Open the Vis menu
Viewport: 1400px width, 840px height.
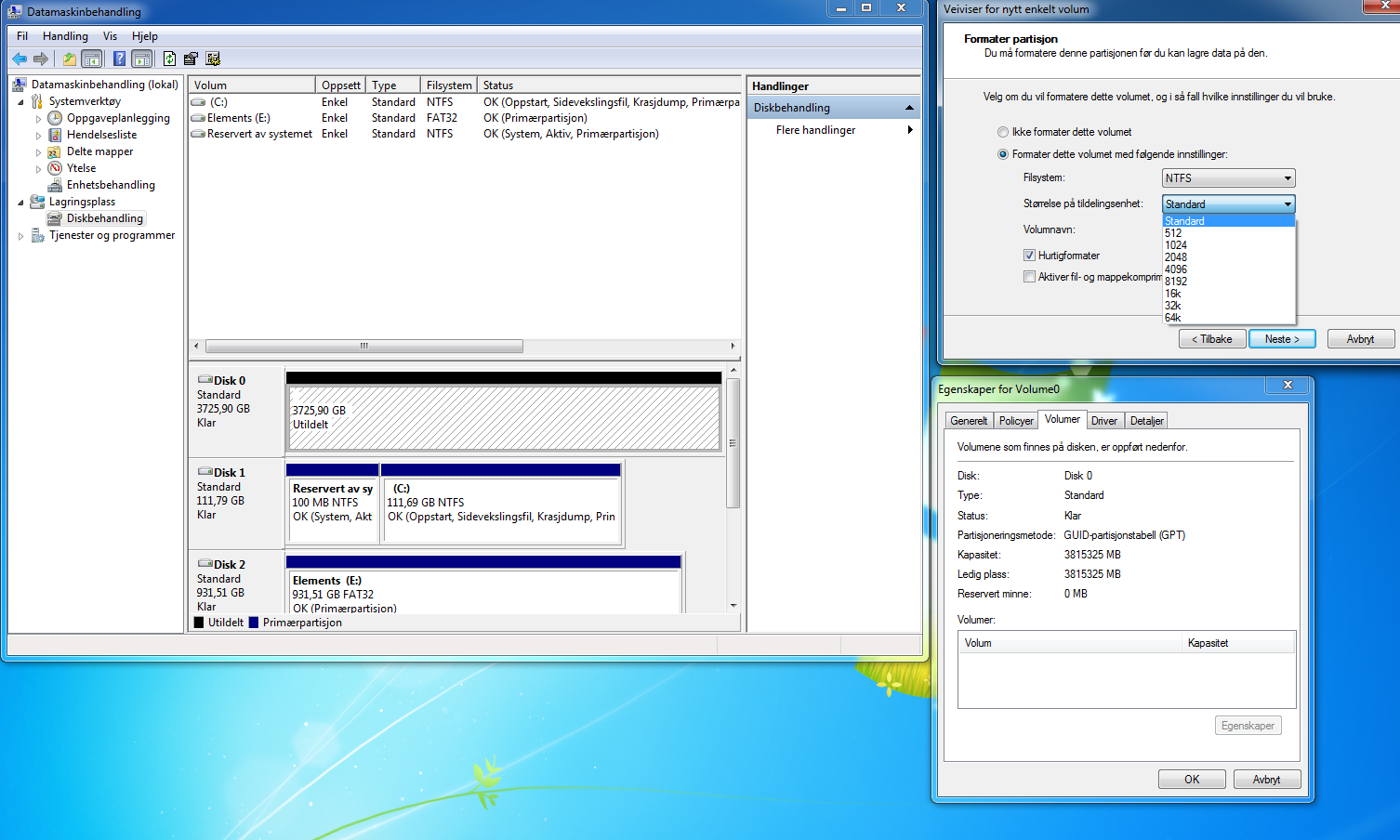[110, 36]
